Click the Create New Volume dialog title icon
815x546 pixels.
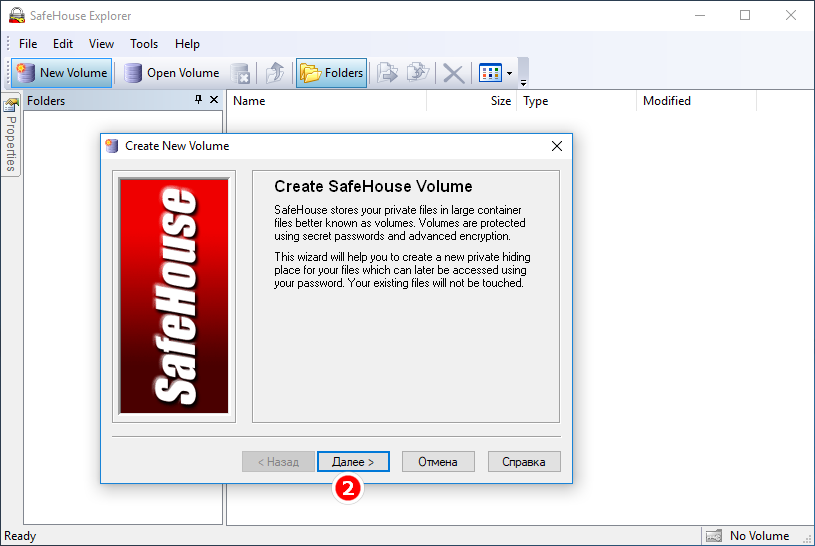[x=112, y=146]
